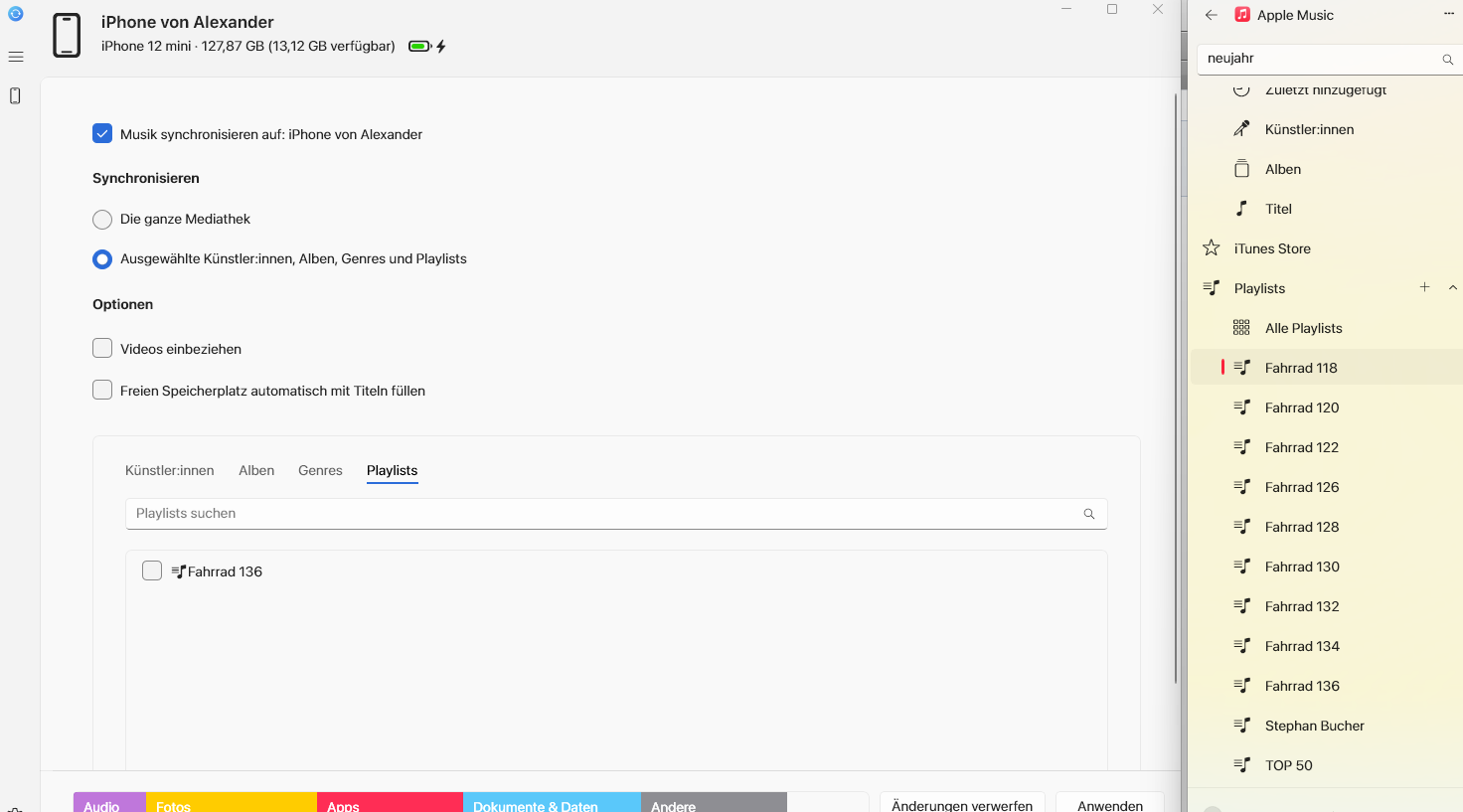
Task: Uncheck Musik synchronisieren auf iPhone checkbox
Action: (x=102, y=133)
